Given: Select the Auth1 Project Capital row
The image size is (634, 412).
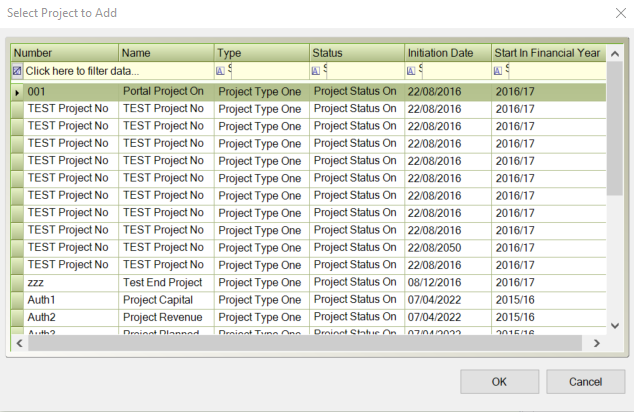Looking at the screenshot, I should click(160, 300).
